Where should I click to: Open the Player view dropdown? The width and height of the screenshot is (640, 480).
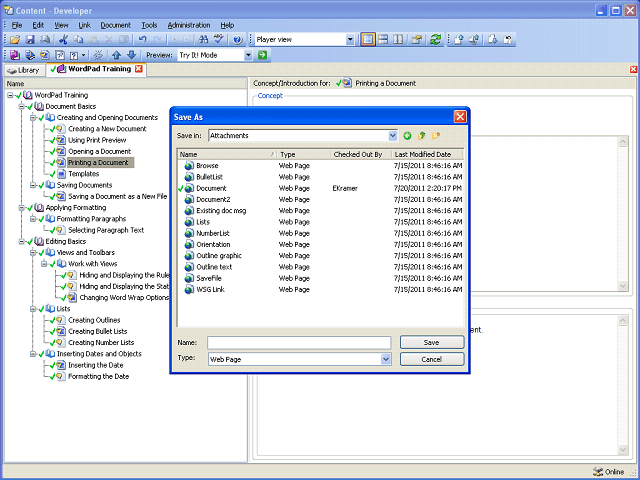click(350, 40)
